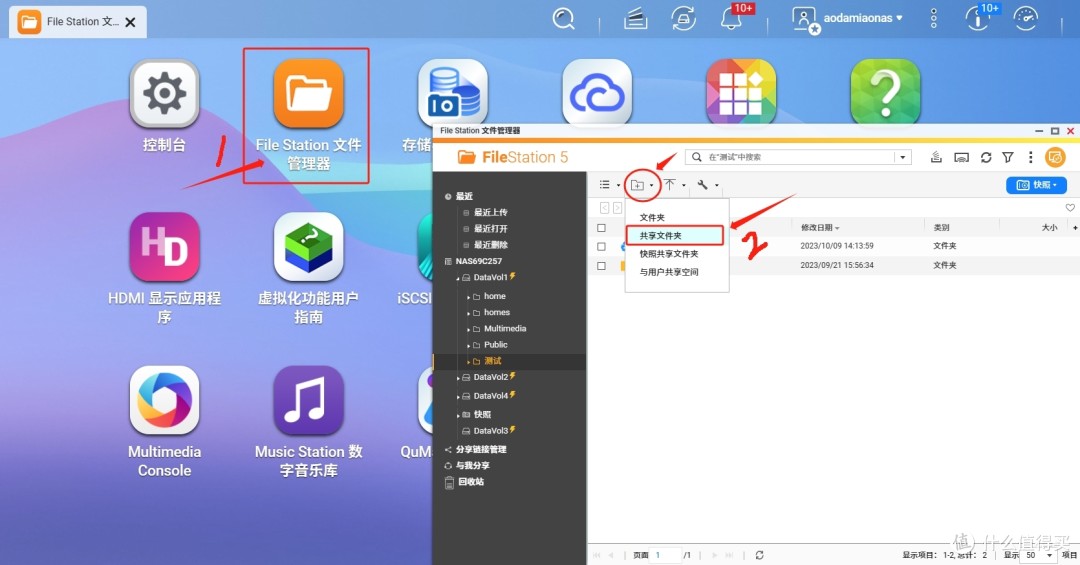Click the top bar search magnifier icon
Viewport: 1080px width, 565px height.
563,19
